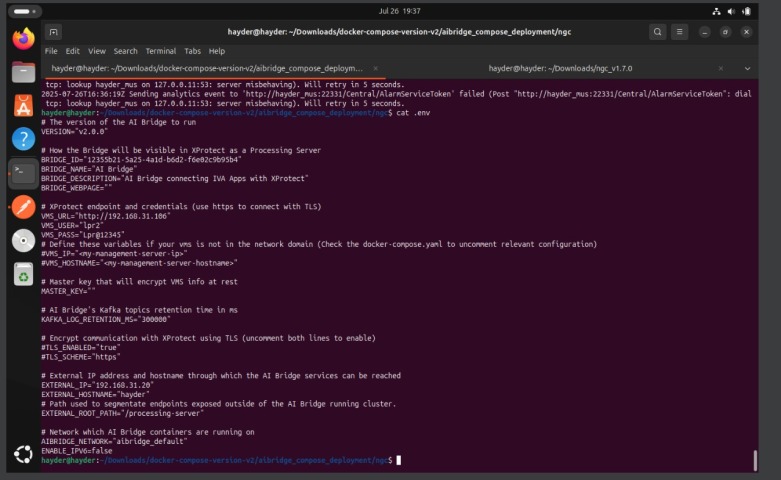Open the Ubuntu App Center icon
The width and height of the screenshot is (781, 480).
pos(22,105)
